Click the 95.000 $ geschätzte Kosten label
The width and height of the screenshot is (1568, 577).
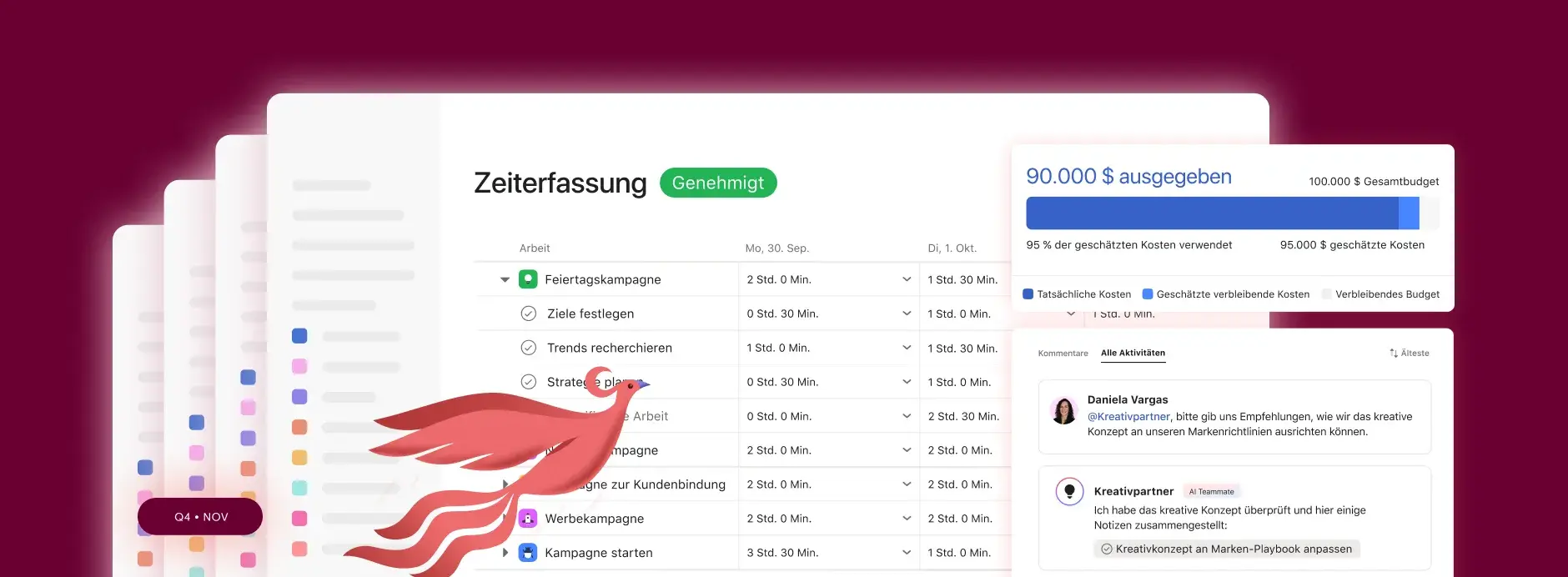point(1352,245)
